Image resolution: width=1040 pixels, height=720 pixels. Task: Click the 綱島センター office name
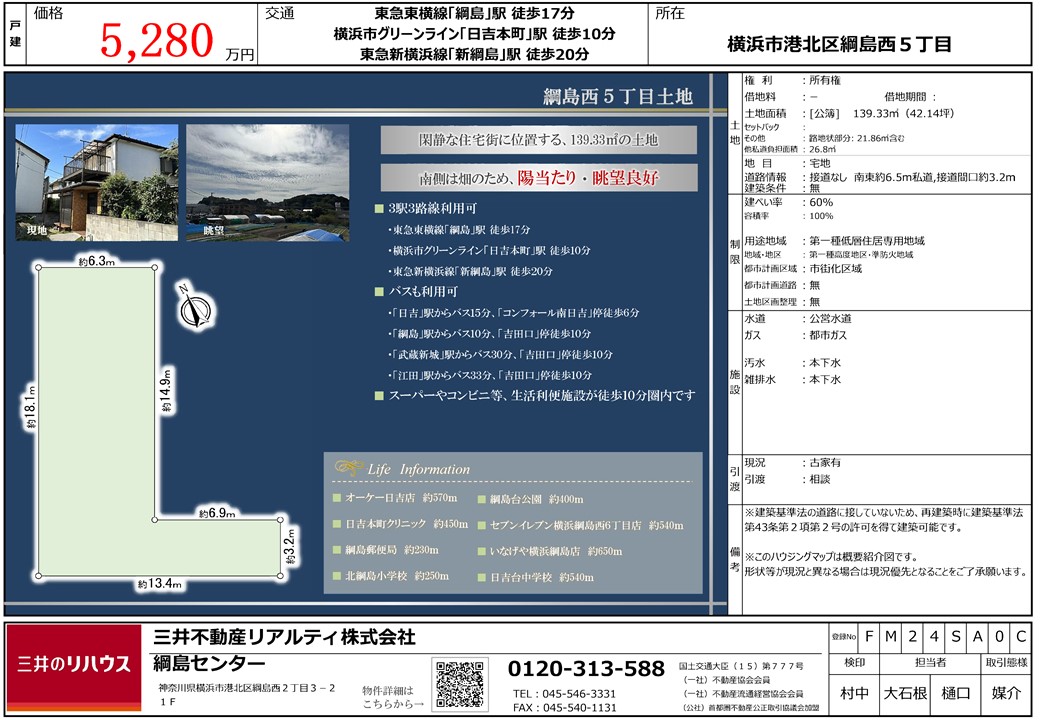pyautogui.click(x=208, y=664)
